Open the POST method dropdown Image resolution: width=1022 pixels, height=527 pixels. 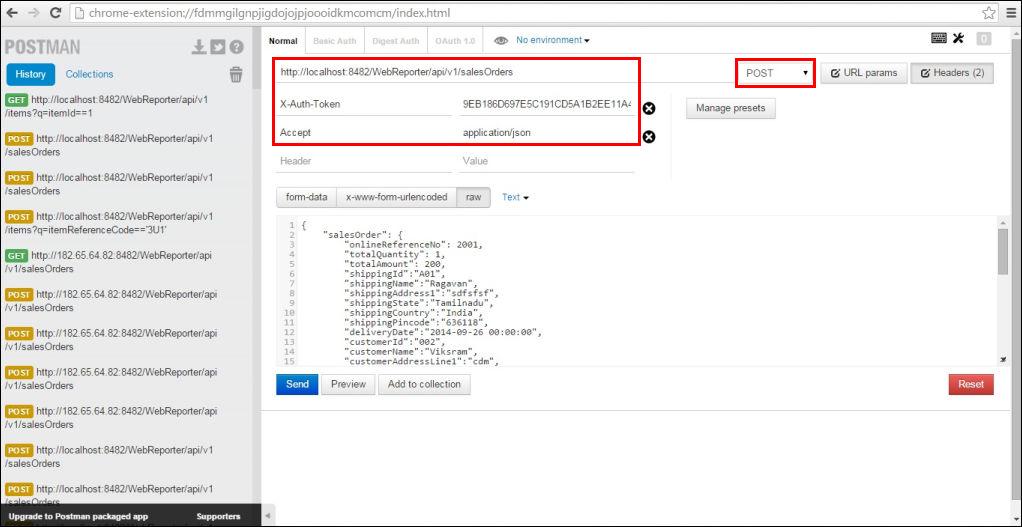[x=776, y=73]
